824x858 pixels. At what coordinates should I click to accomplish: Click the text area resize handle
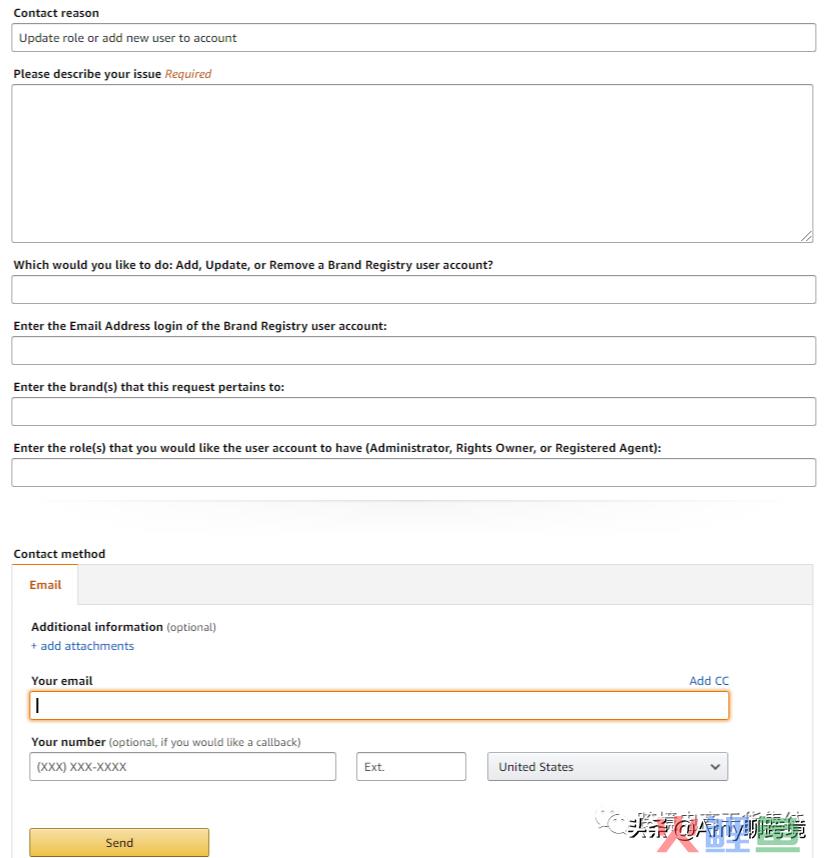tap(806, 236)
